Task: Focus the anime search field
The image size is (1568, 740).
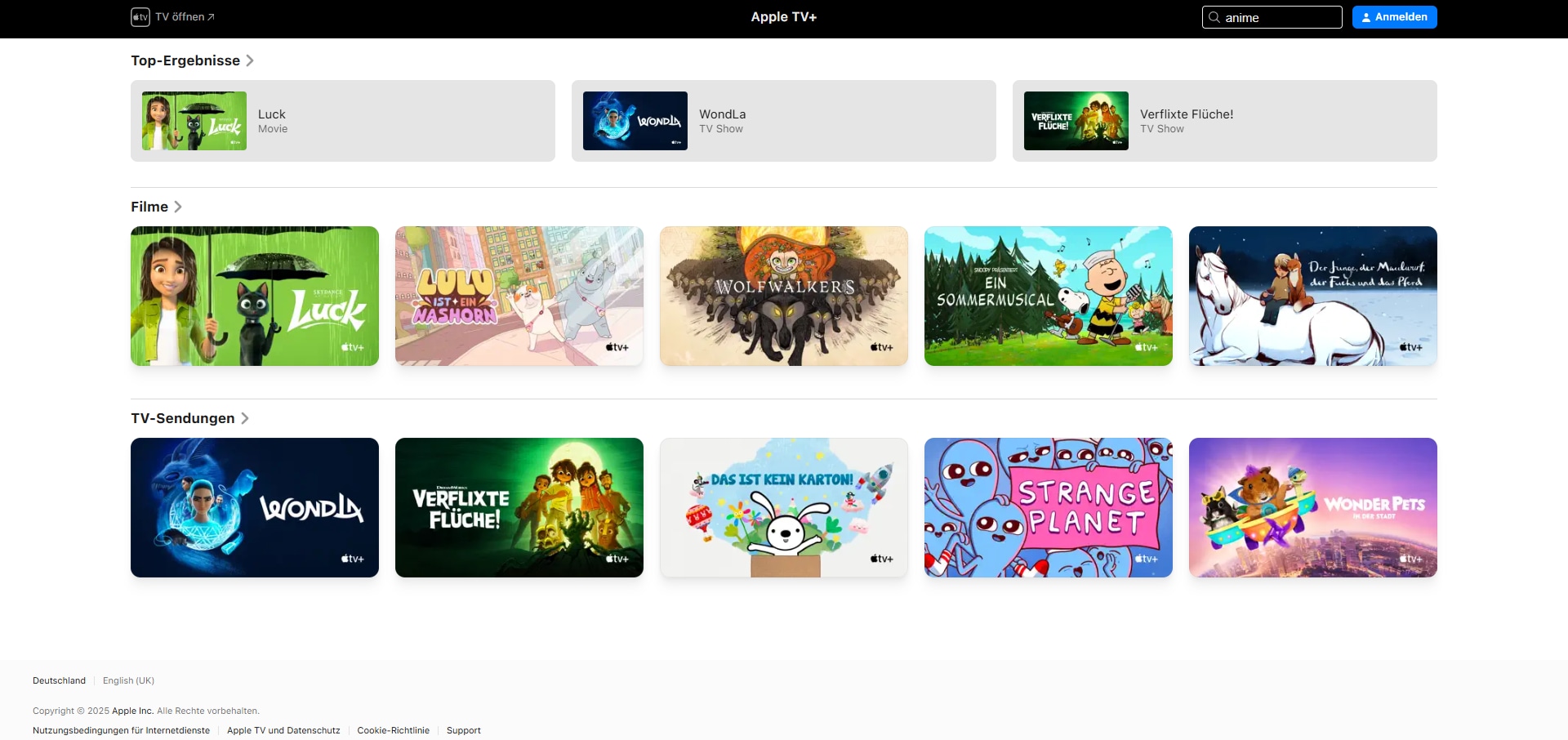Action: [x=1272, y=17]
